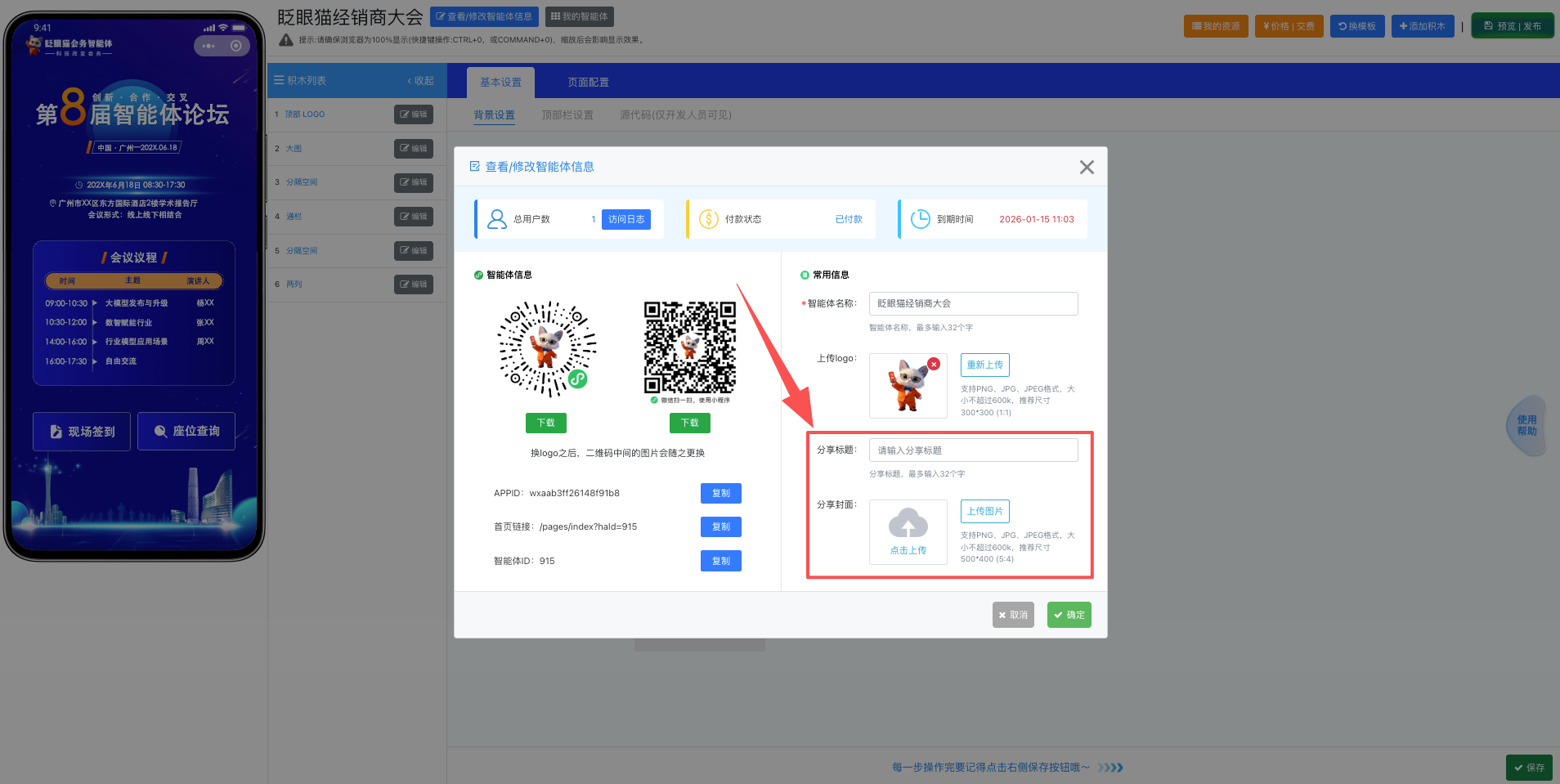Viewport: 1560px width, 784px height.
Task: Click 重新上传 to re-upload logo
Action: pyautogui.click(x=984, y=365)
